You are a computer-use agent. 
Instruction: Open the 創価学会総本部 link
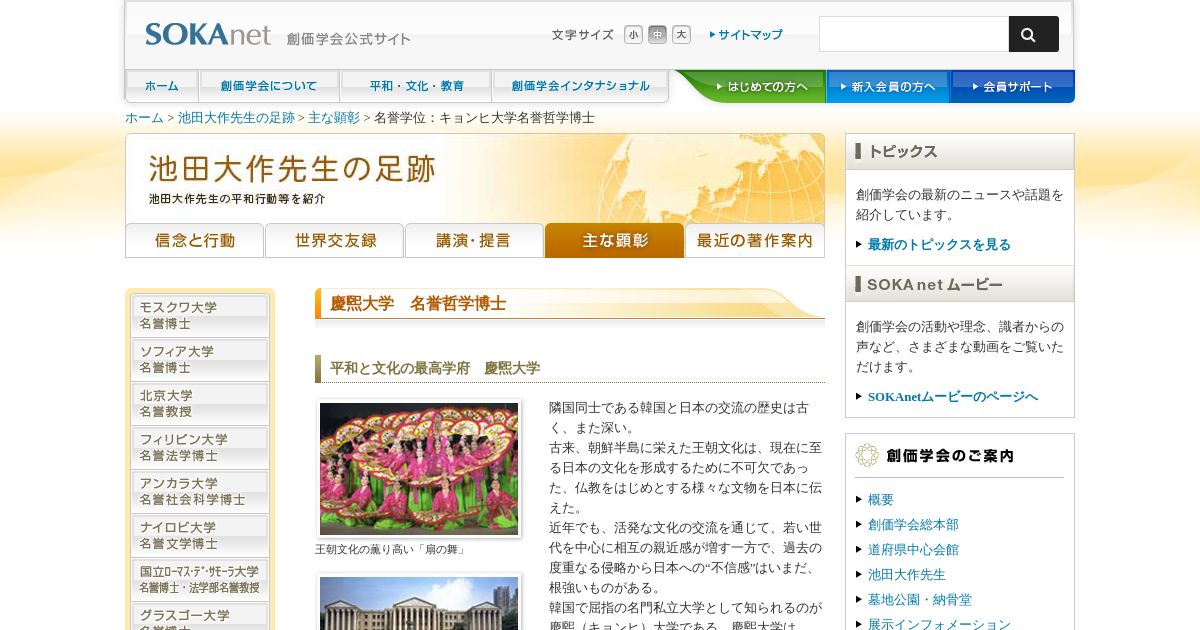click(x=913, y=525)
